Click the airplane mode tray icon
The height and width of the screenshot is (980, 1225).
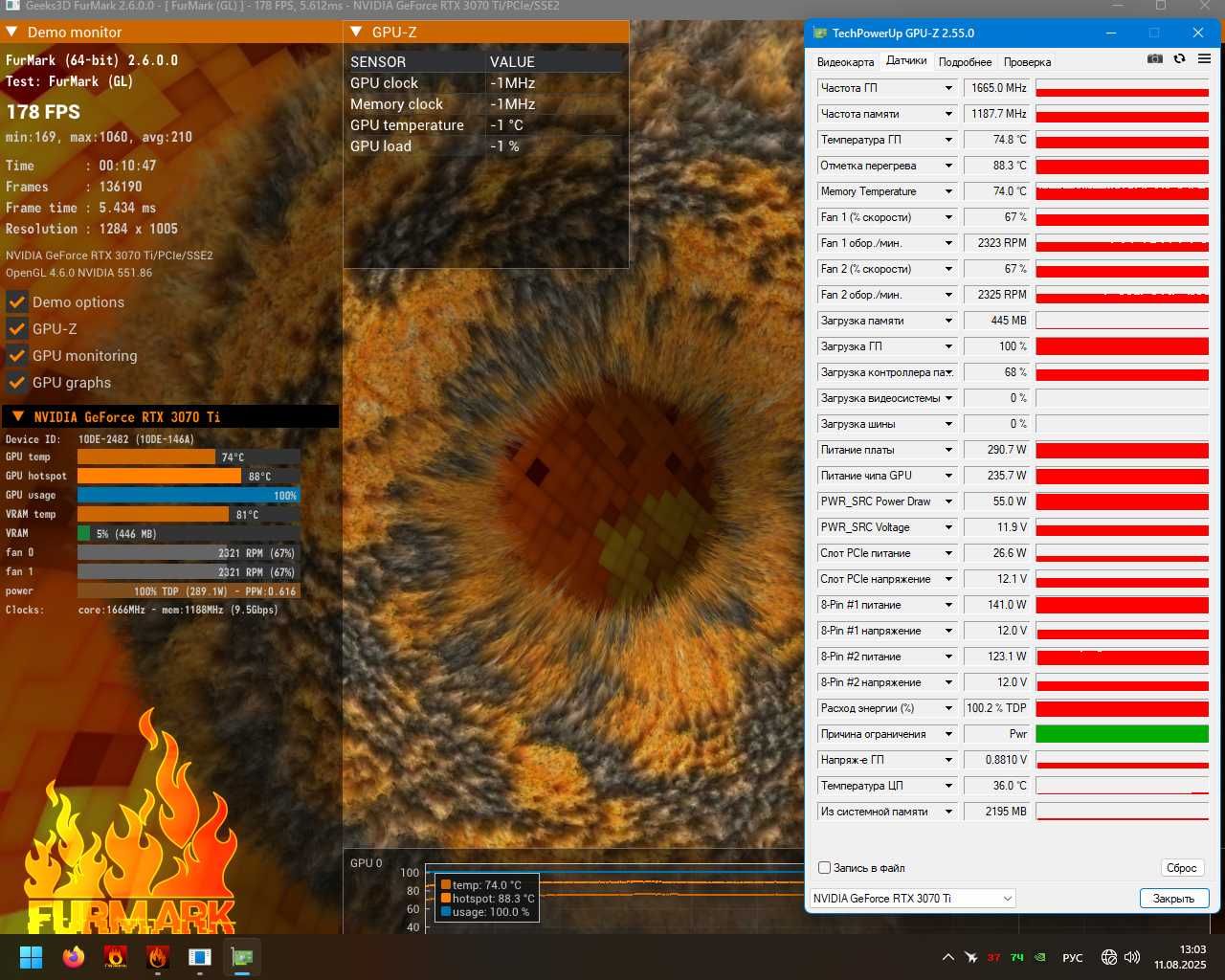[970, 957]
